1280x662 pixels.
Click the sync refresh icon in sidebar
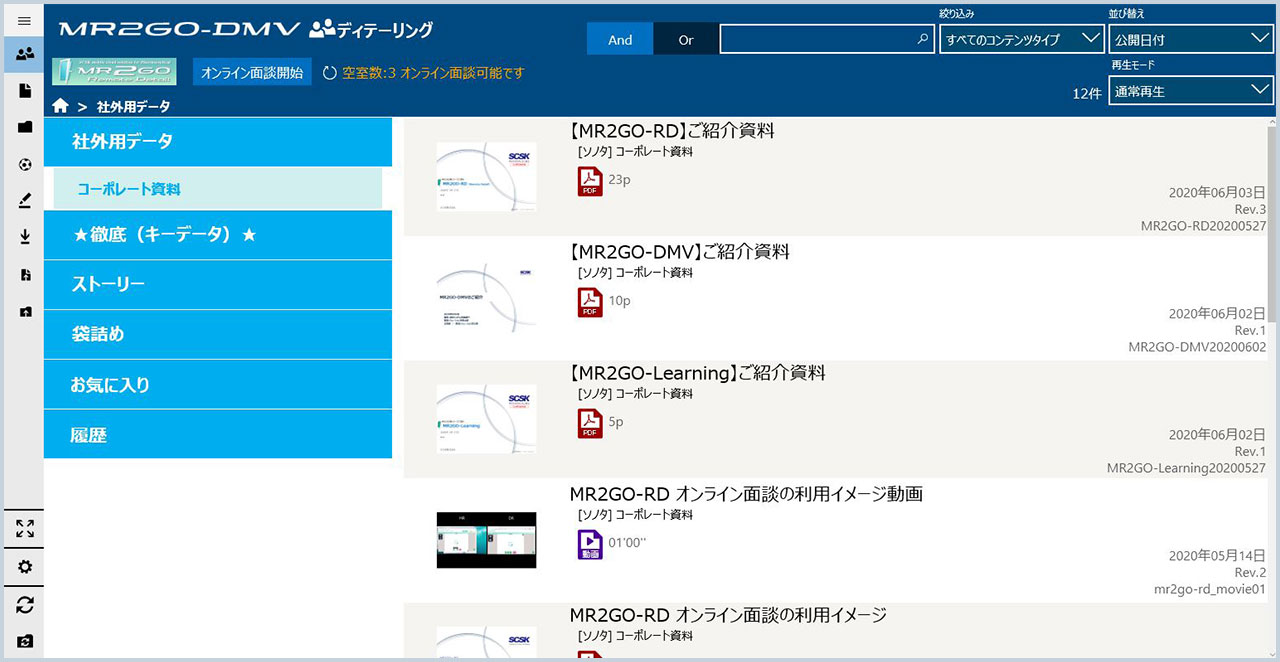[25, 605]
